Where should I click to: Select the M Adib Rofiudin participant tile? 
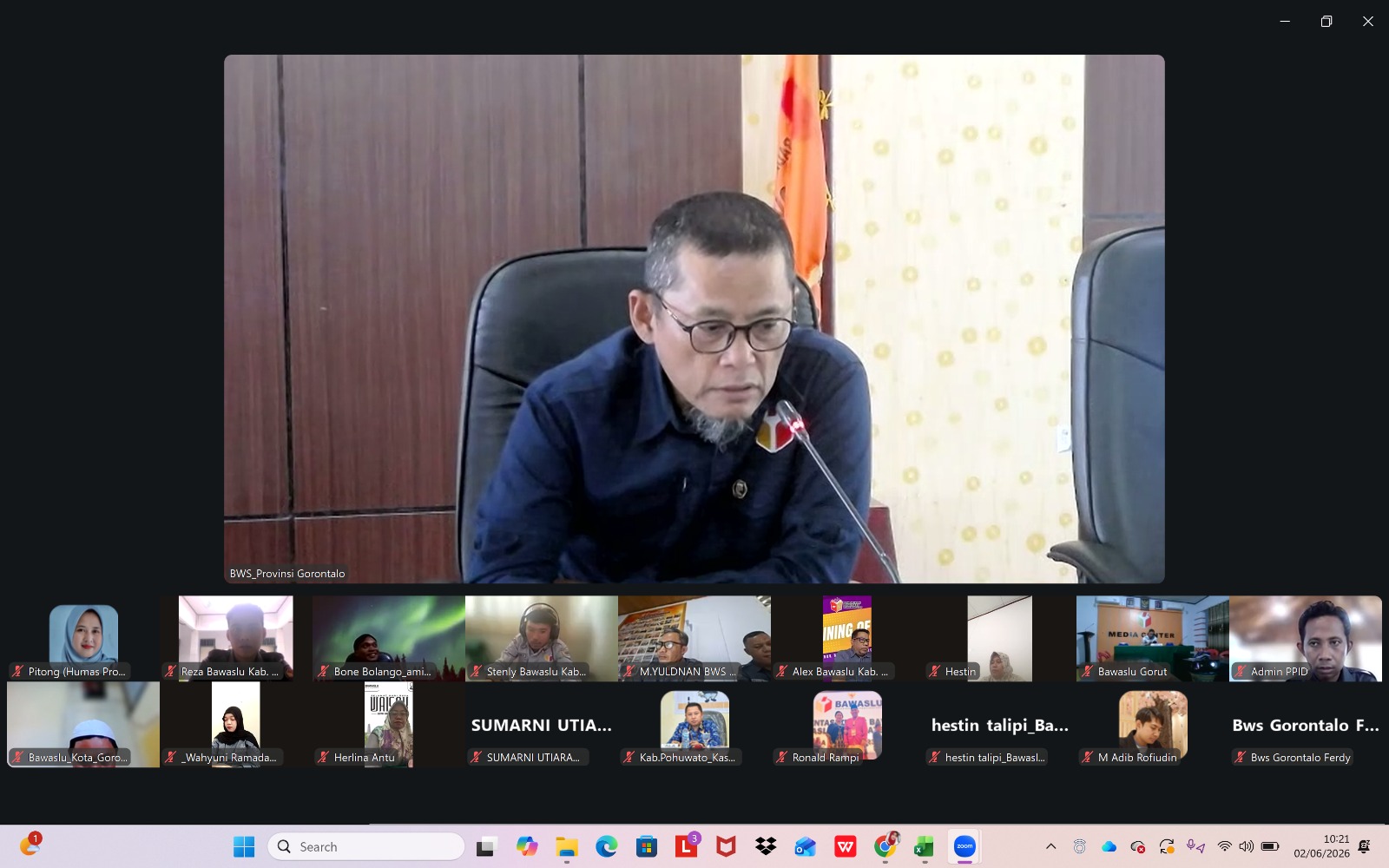(1153, 725)
